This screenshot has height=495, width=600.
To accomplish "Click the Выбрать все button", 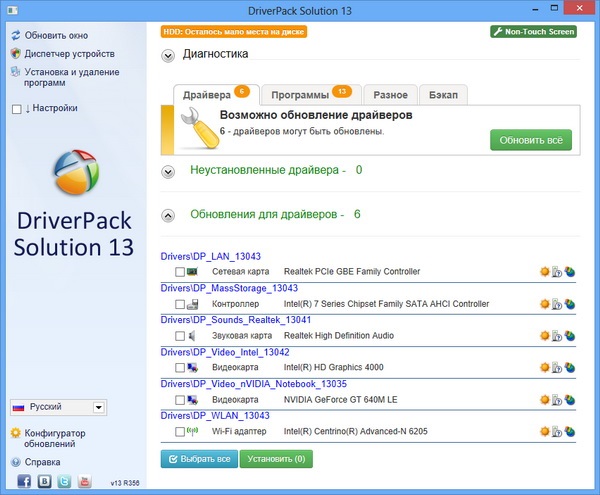I will [x=199, y=459].
